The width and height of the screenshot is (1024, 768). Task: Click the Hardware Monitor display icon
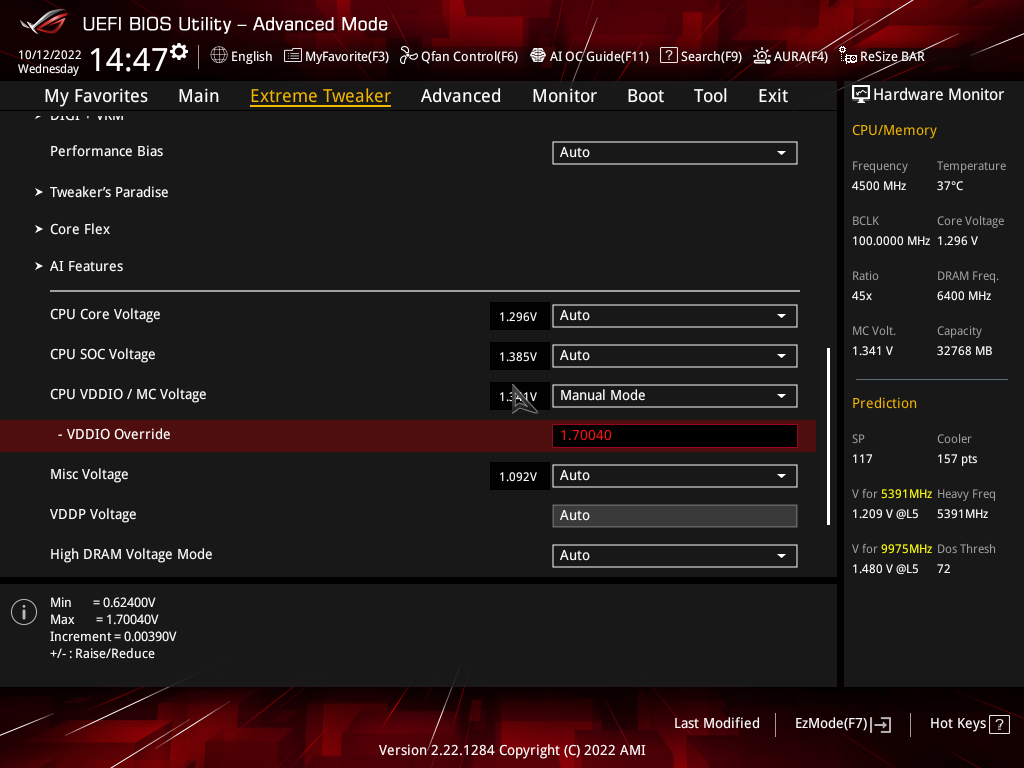point(861,94)
